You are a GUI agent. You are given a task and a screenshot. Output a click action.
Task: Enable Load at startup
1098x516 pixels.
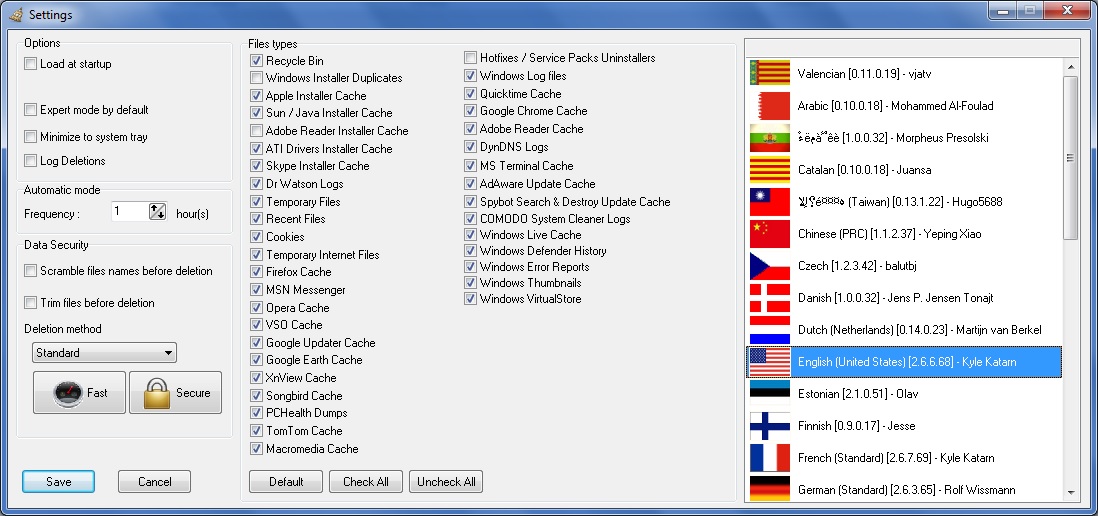point(30,64)
